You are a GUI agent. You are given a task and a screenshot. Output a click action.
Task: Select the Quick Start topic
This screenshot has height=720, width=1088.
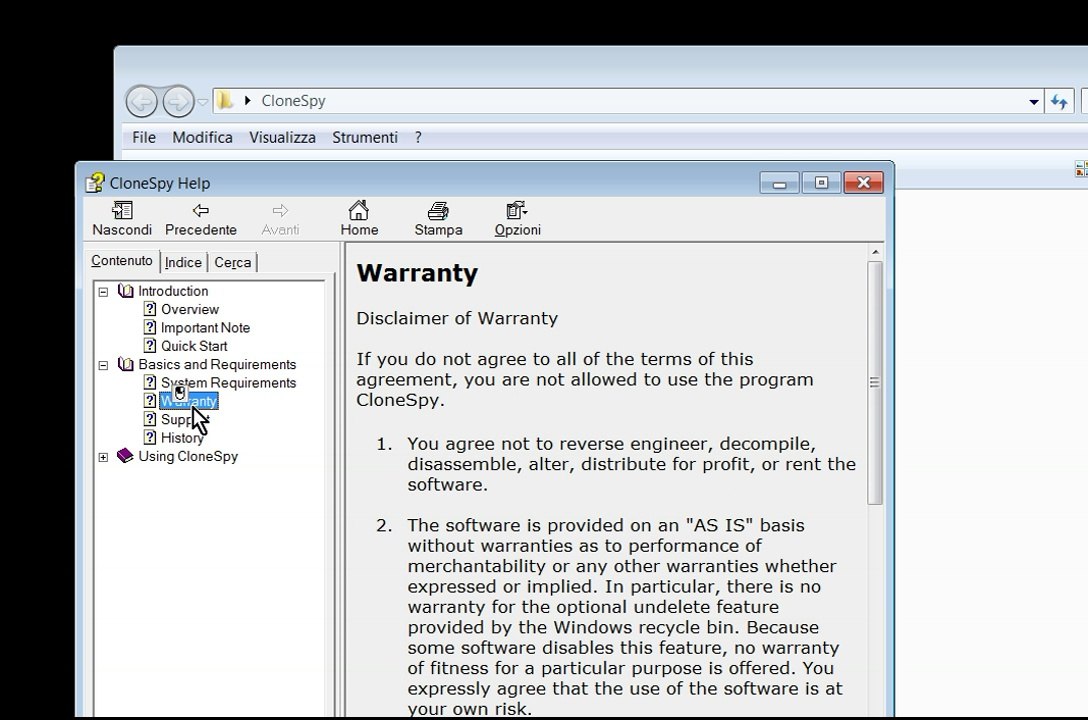click(194, 346)
